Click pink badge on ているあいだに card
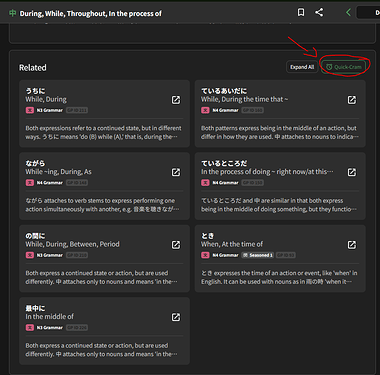380x375 pixels. [205, 110]
